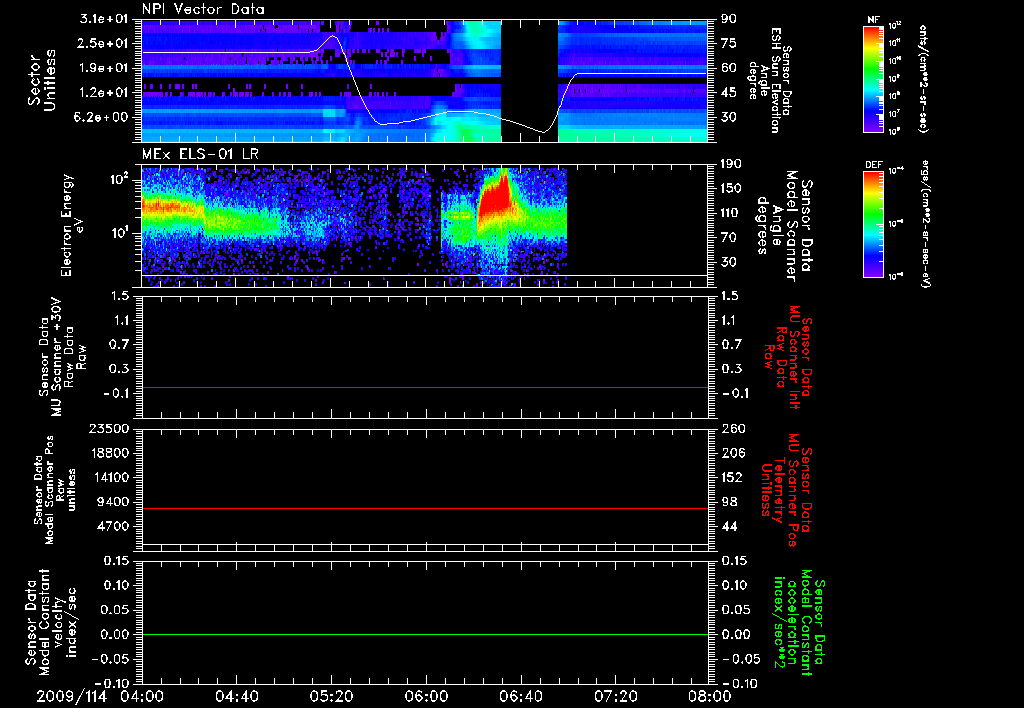Select the red "MU Scanner Pos Telemetry" title

786,490
